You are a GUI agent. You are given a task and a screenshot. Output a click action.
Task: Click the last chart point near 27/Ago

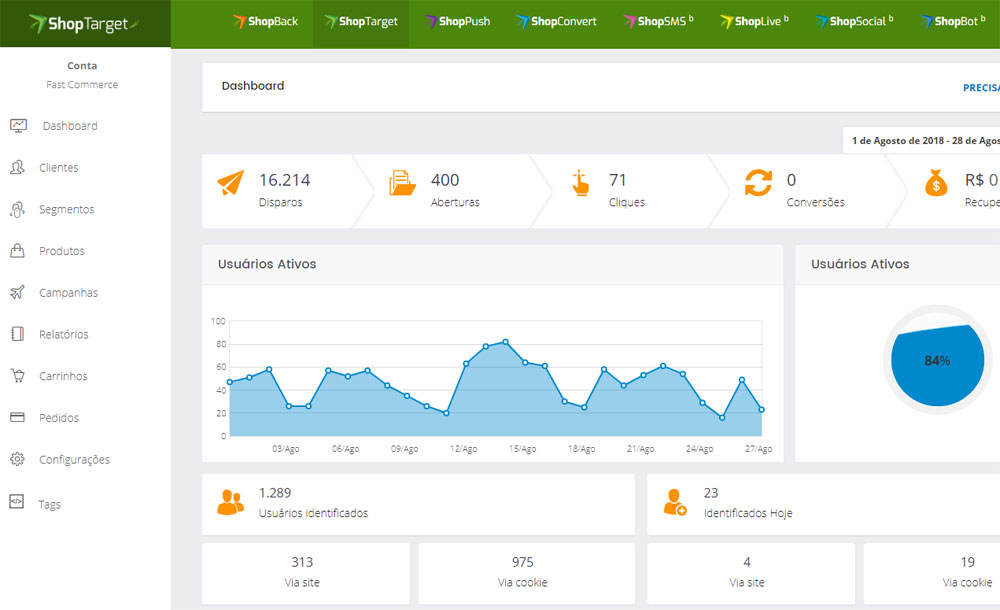[761, 410]
